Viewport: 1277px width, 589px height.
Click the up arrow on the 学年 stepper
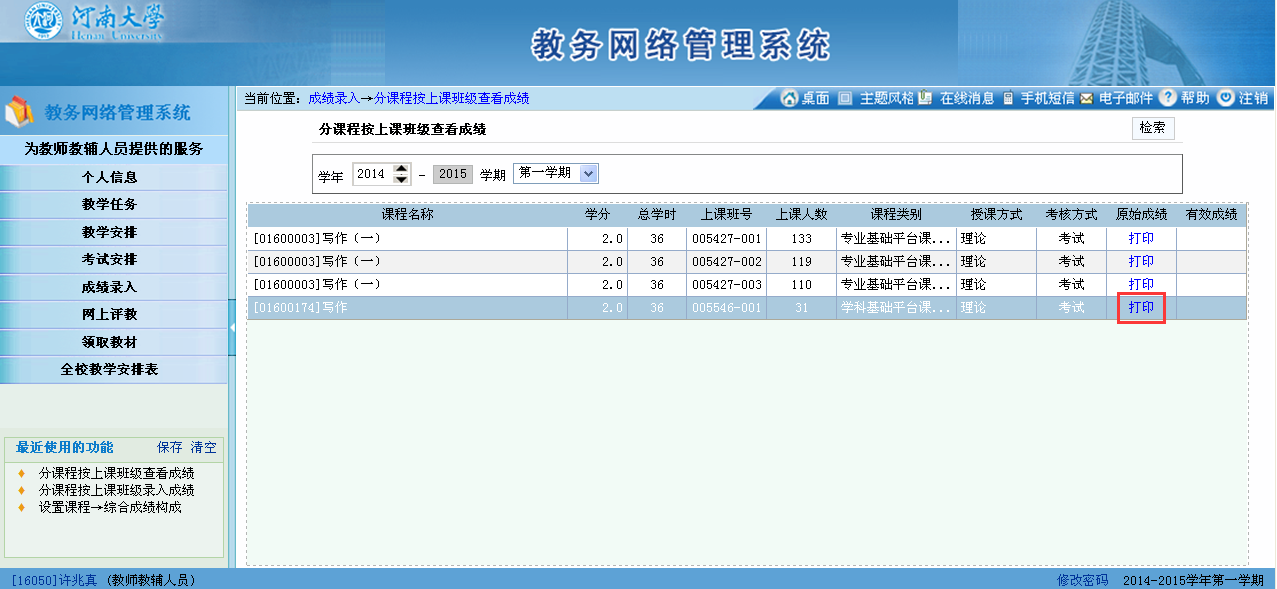coord(402,168)
